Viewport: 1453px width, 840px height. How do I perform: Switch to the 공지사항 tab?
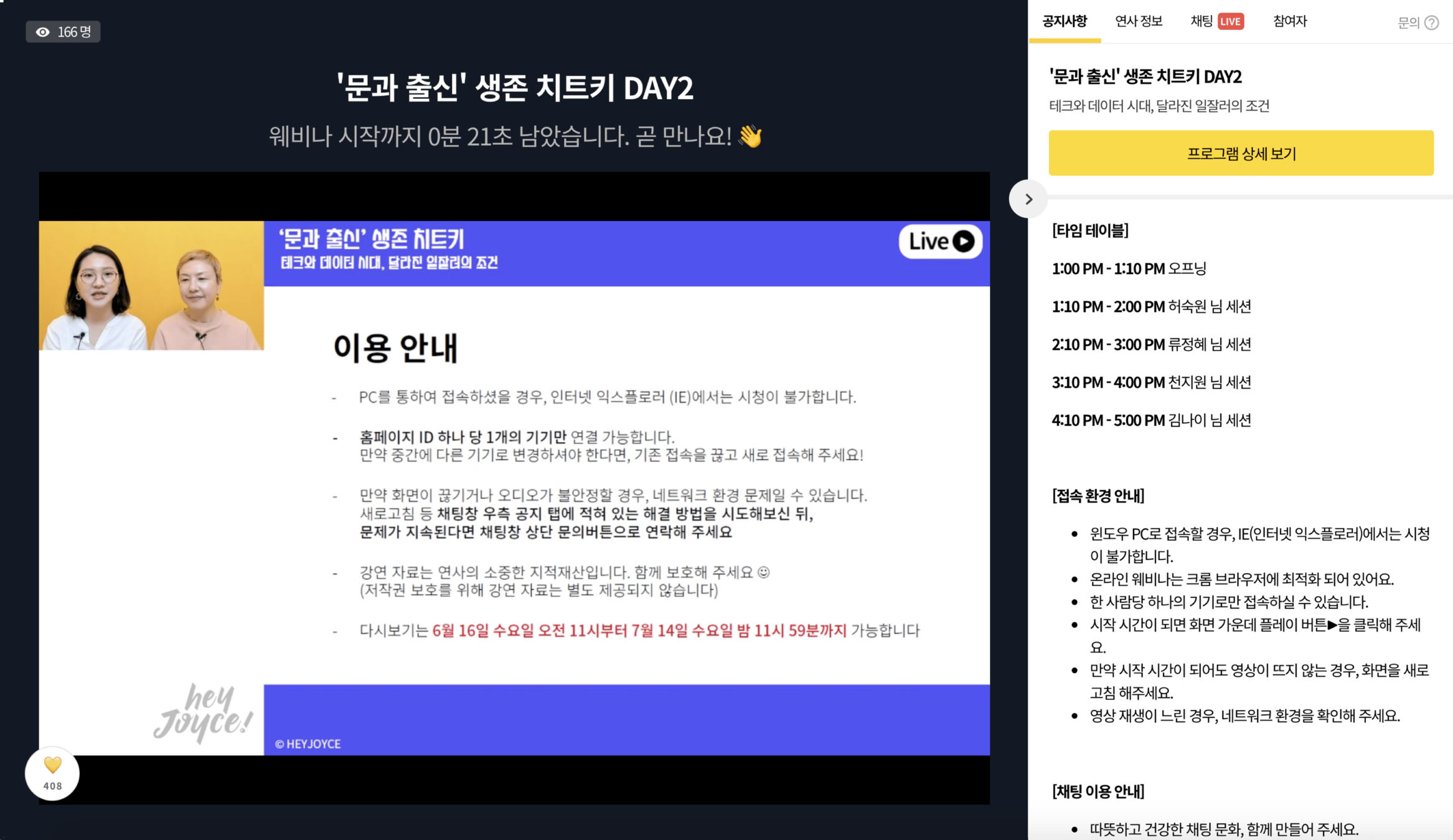[1065, 22]
